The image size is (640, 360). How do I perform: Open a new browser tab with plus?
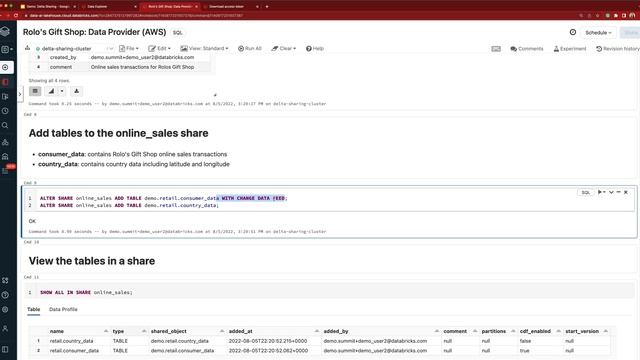pos(267,7)
